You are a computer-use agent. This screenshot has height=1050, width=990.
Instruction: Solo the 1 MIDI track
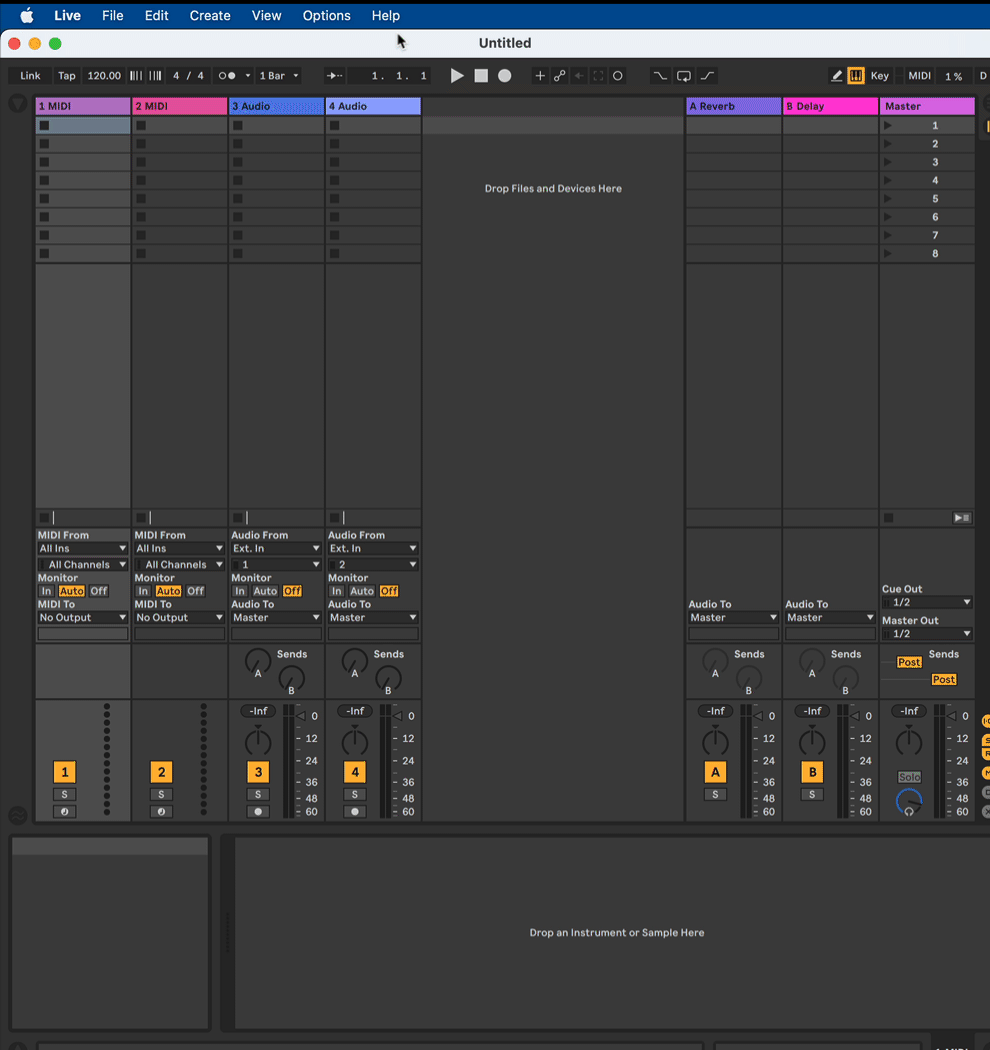[x=65, y=794]
